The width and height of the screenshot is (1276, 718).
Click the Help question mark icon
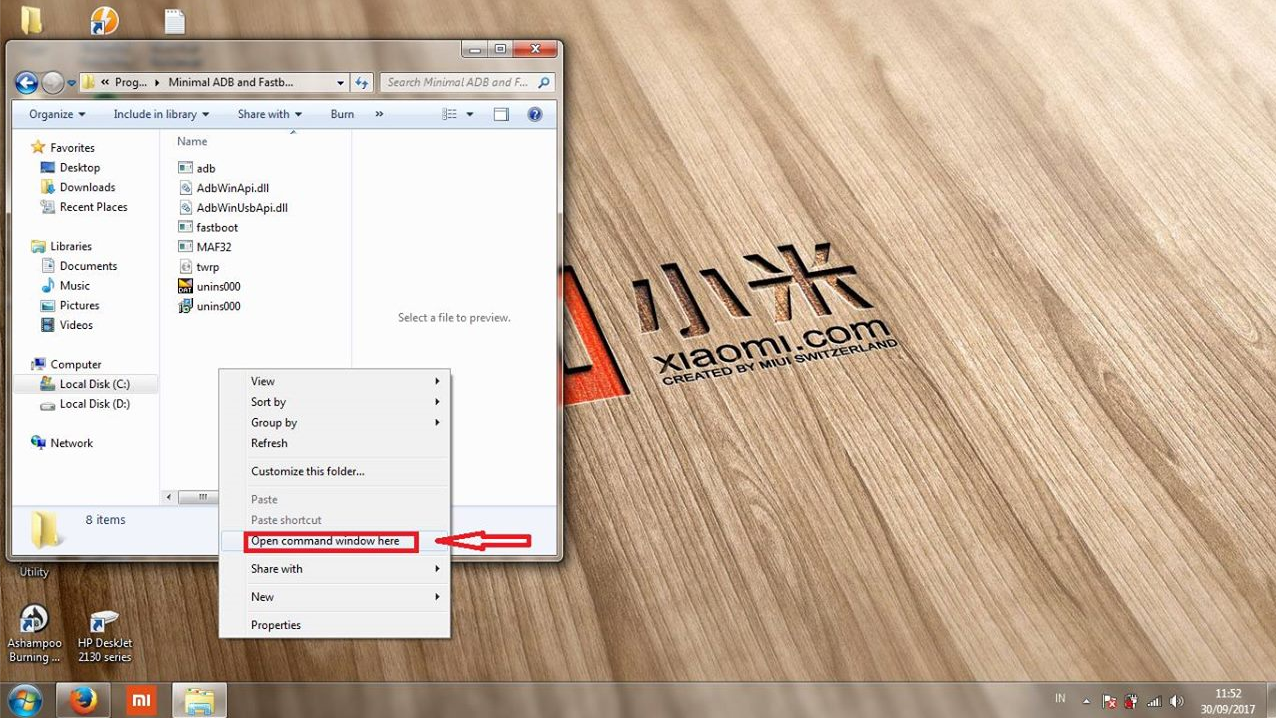(535, 114)
